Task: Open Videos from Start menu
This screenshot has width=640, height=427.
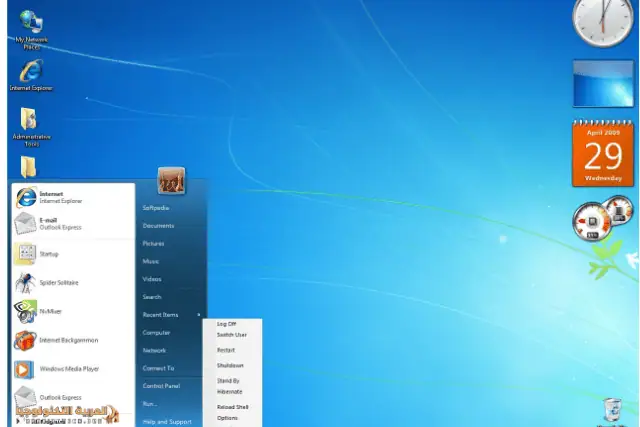Action: click(152, 279)
